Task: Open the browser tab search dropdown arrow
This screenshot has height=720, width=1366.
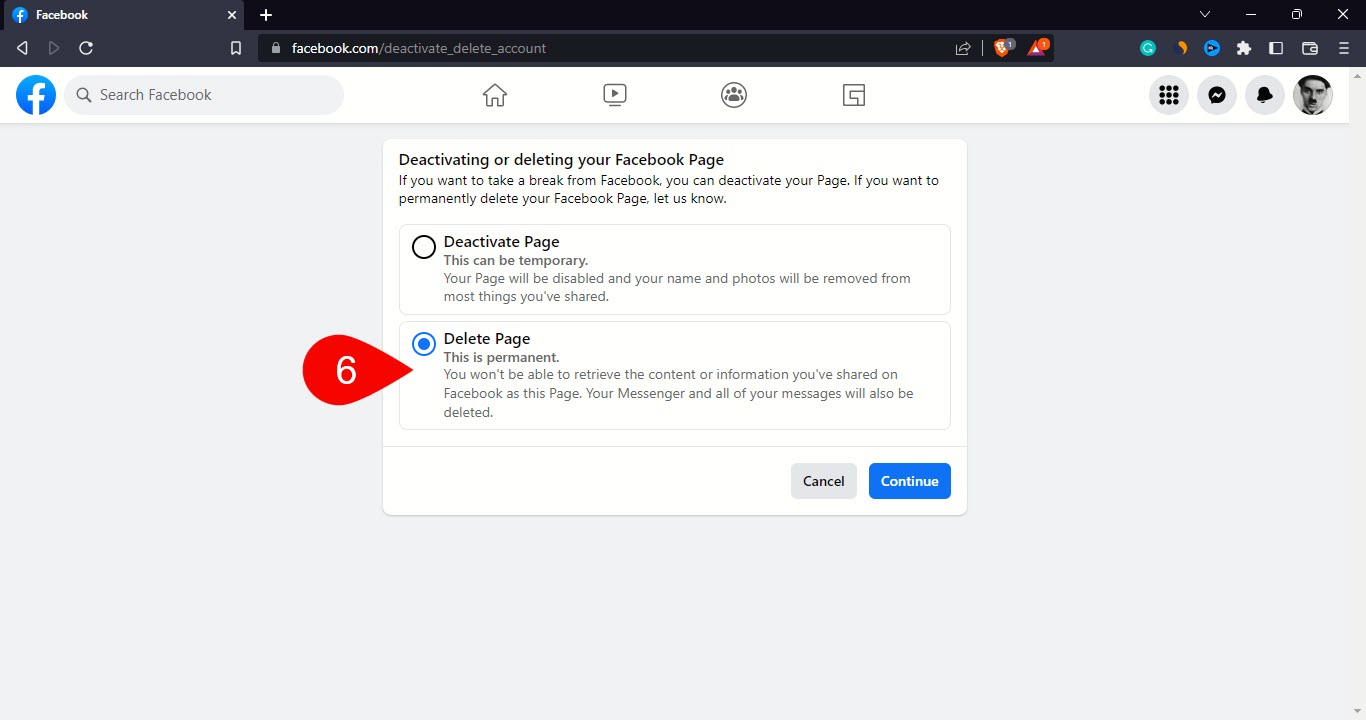Action: tap(1205, 15)
